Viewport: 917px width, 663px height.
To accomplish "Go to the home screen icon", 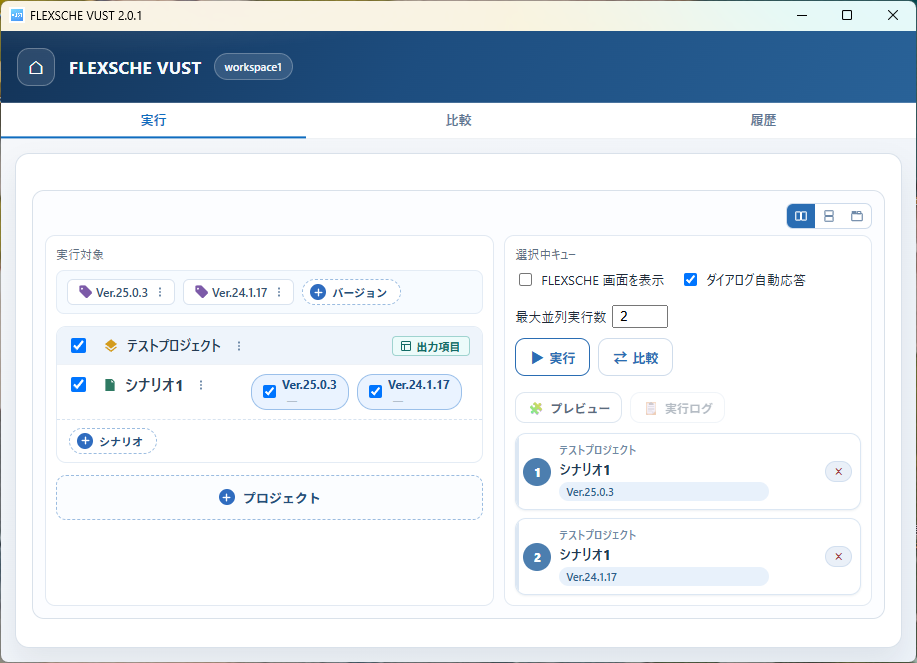I will 36,67.
